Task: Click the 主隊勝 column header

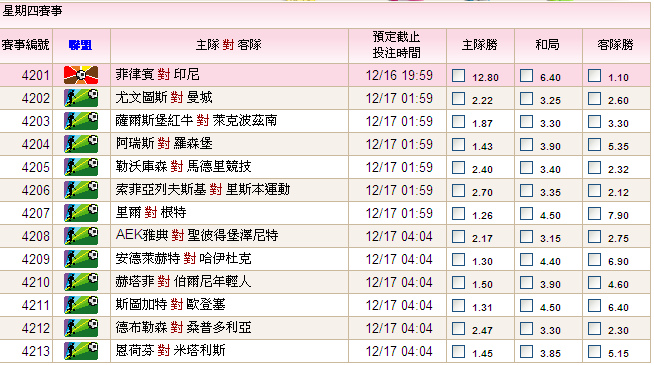Action: pyautogui.click(x=480, y=45)
